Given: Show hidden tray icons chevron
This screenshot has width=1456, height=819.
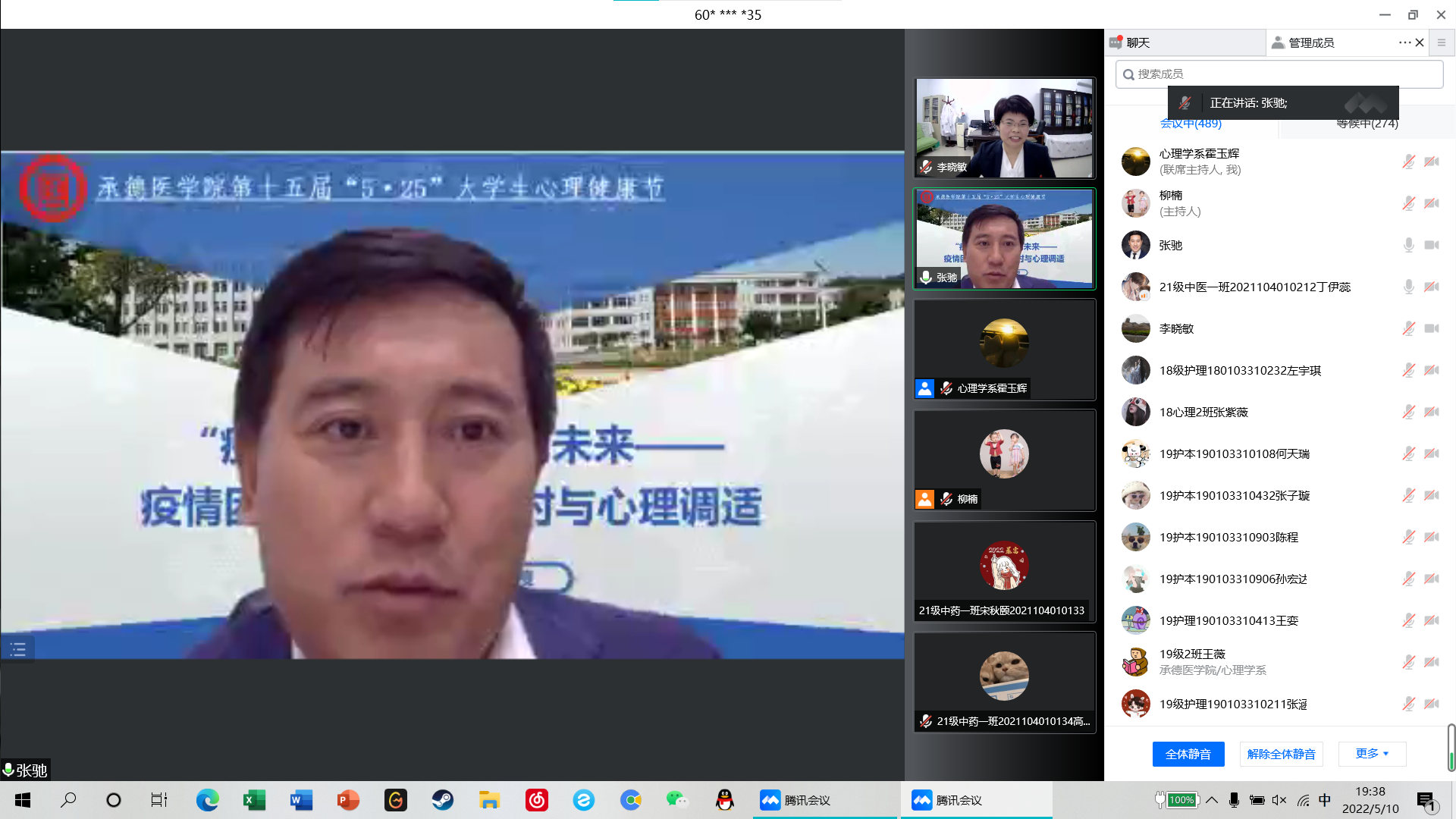Looking at the screenshot, I should (x=1212, y=800).
